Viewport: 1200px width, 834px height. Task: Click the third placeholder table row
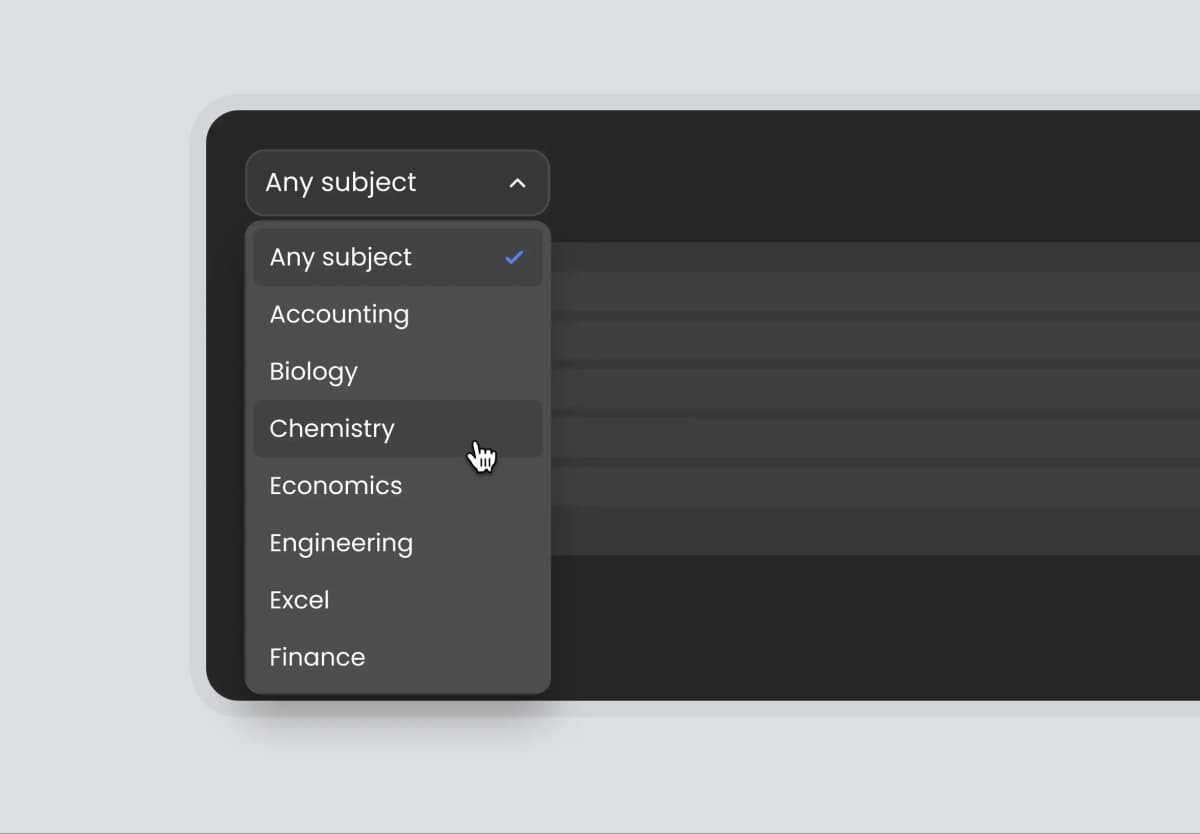[870, 389]
